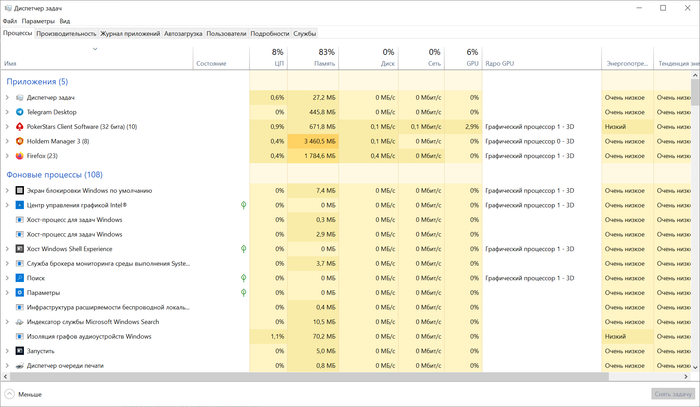Viewport: 700px width, 407px height.
Task: Click the Holdem Manager 3 icon
Action: pyautogui.click(x=20, y=141)
